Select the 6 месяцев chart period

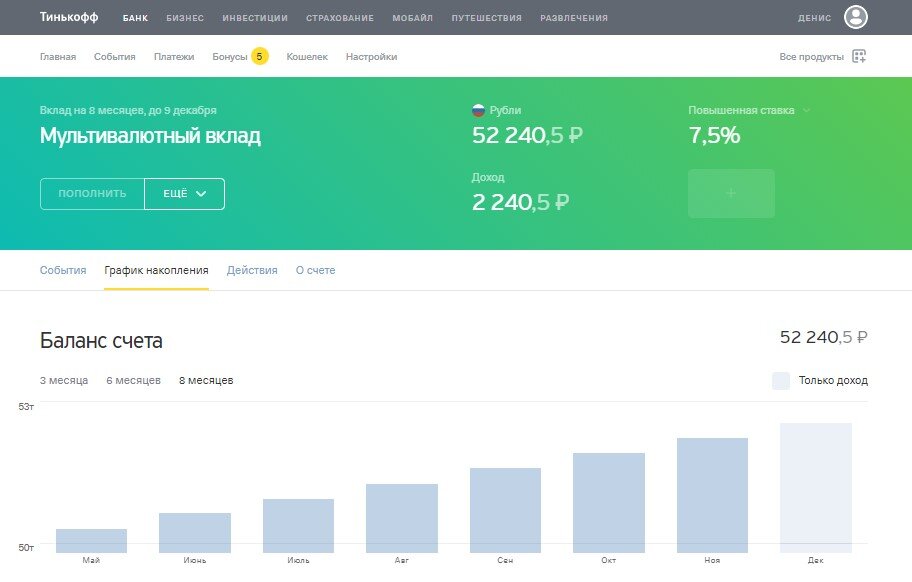click(x=133, y=380)
